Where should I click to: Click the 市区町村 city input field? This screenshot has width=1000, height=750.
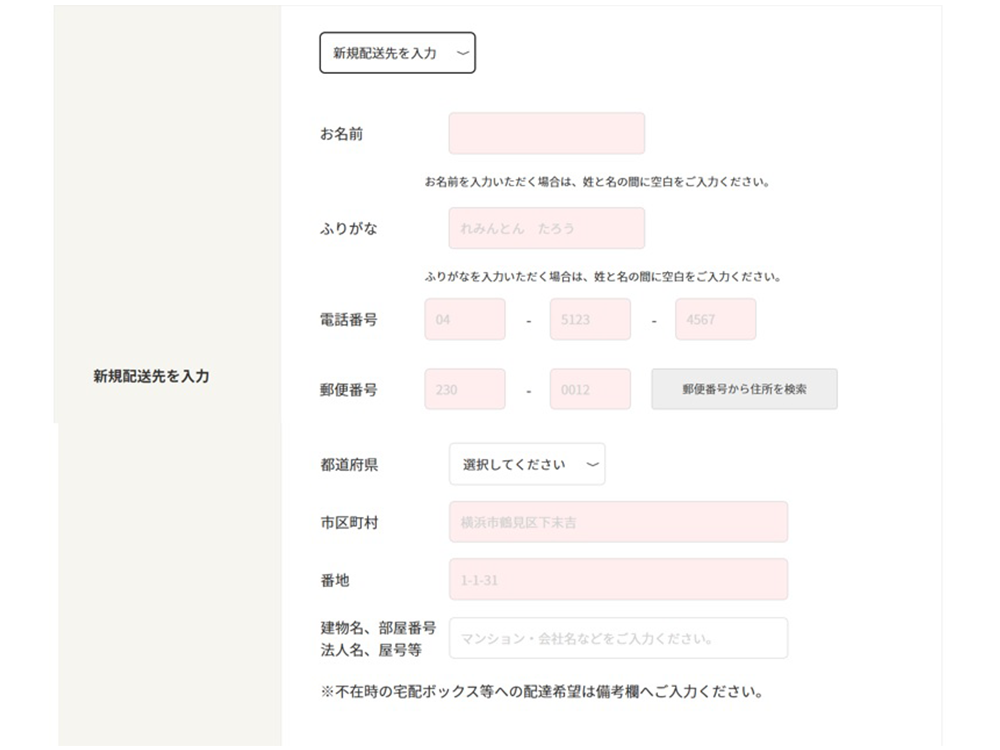(x=618, y=522)
